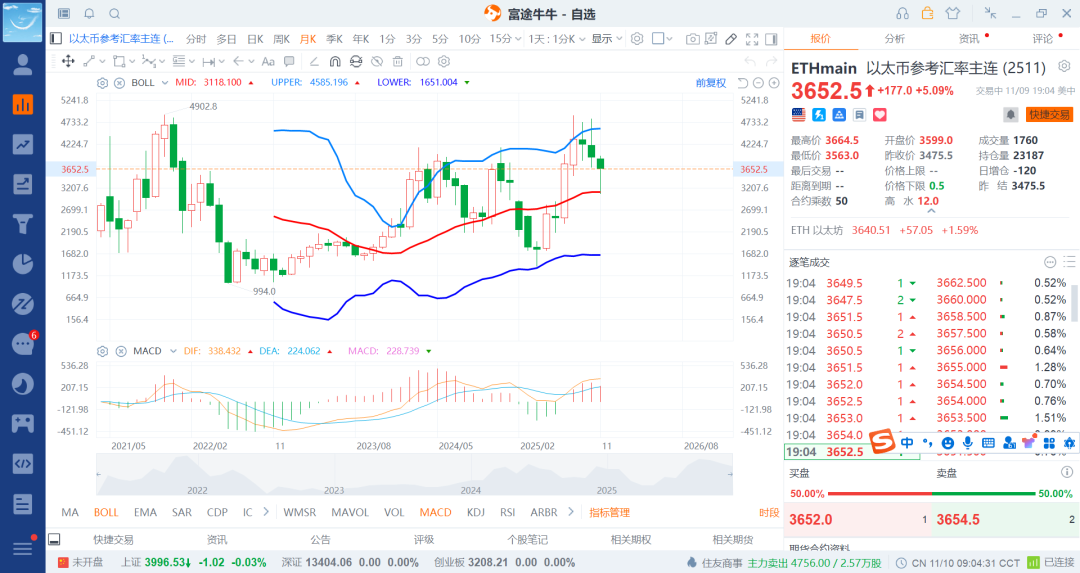
Task: Open the chart screenshot camera tool
Action: click(x=692, y=39)
